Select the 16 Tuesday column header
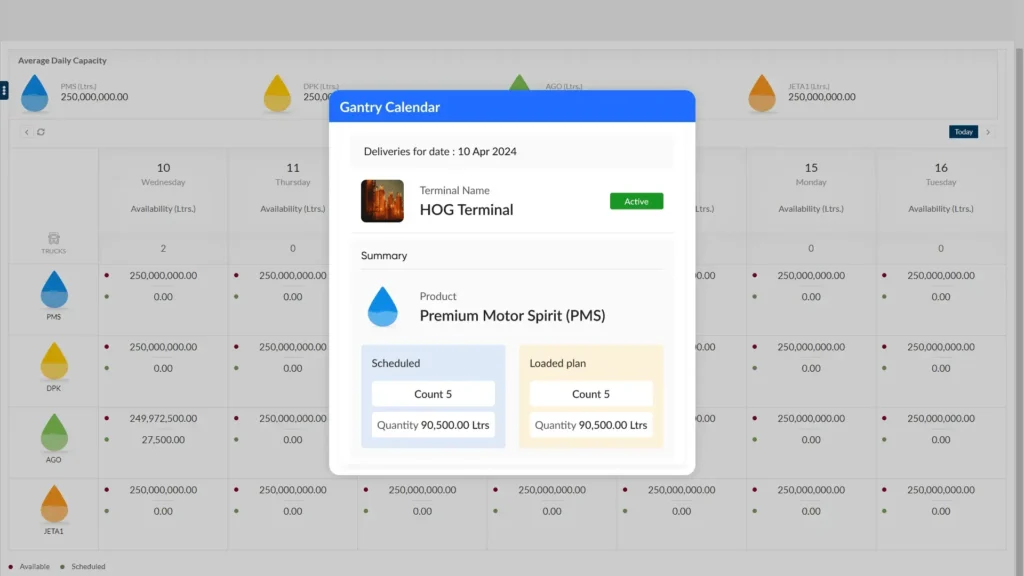Screen dimensions: 1024x576 coord(941,174)
